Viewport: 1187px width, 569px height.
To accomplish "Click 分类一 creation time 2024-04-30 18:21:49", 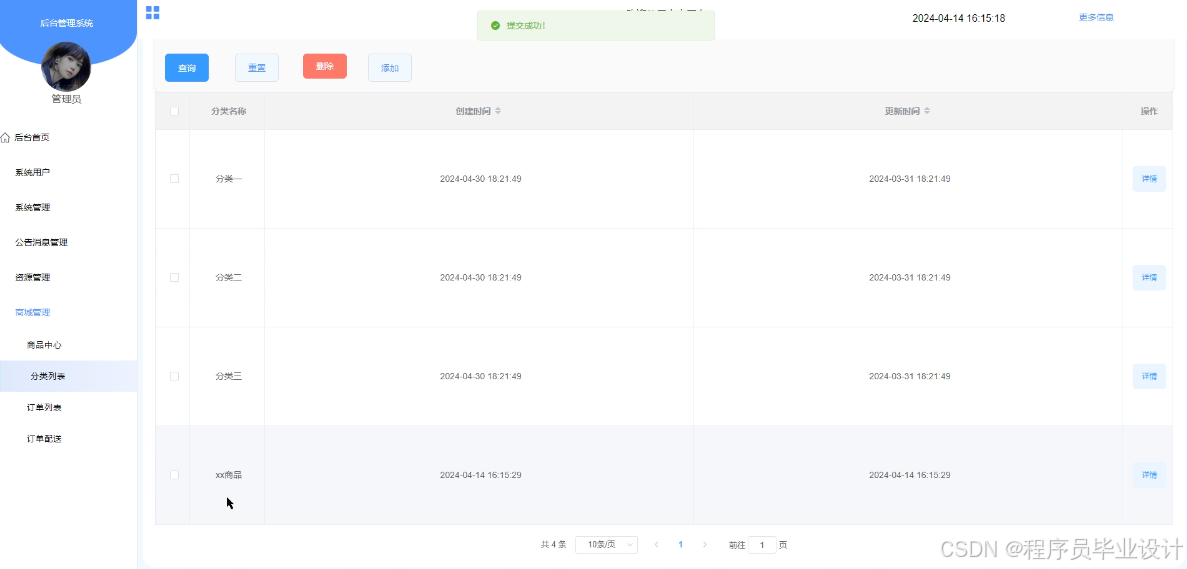I will [x=481, y=179].
